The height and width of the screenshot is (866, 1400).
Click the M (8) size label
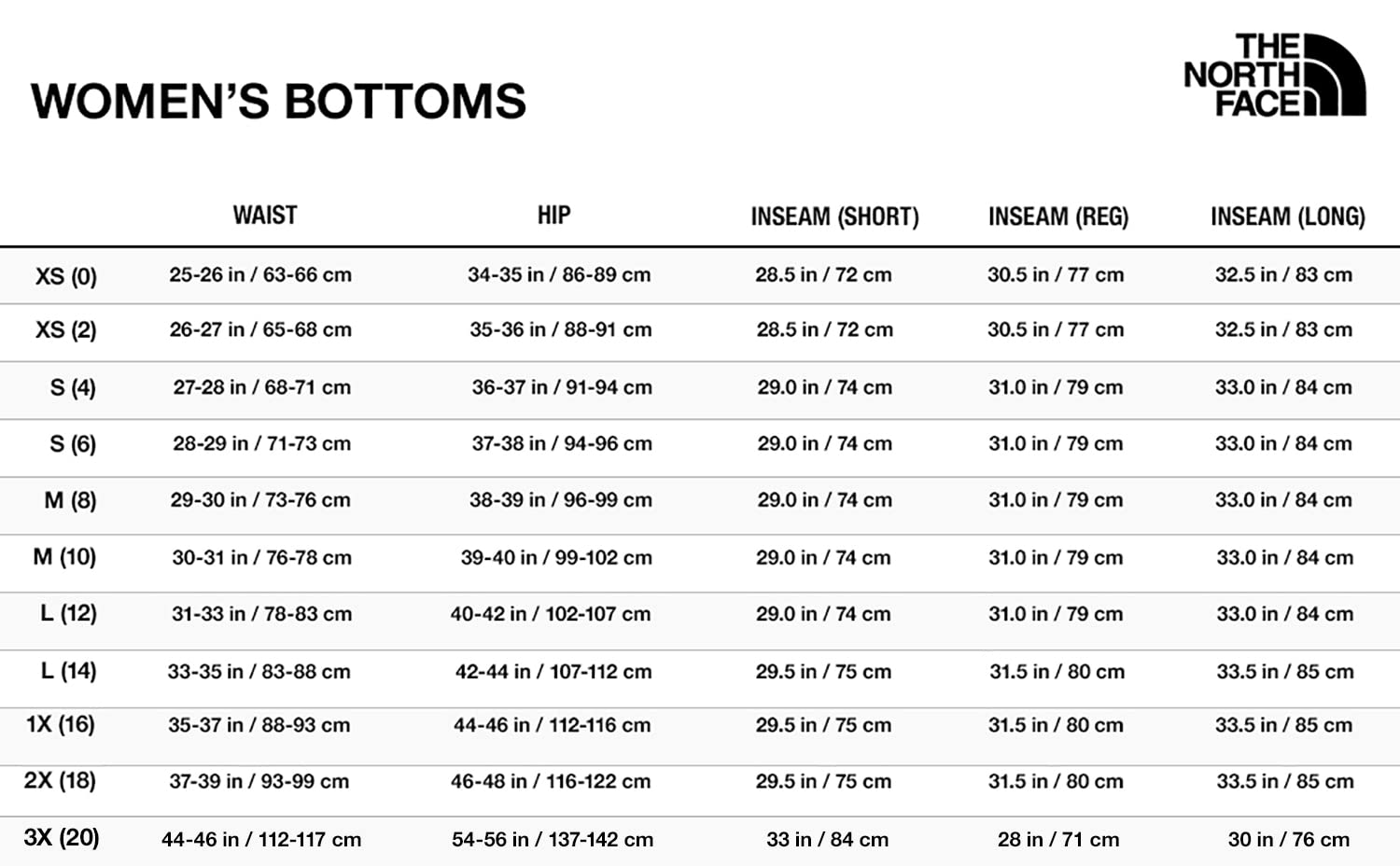tap(70, 501)
